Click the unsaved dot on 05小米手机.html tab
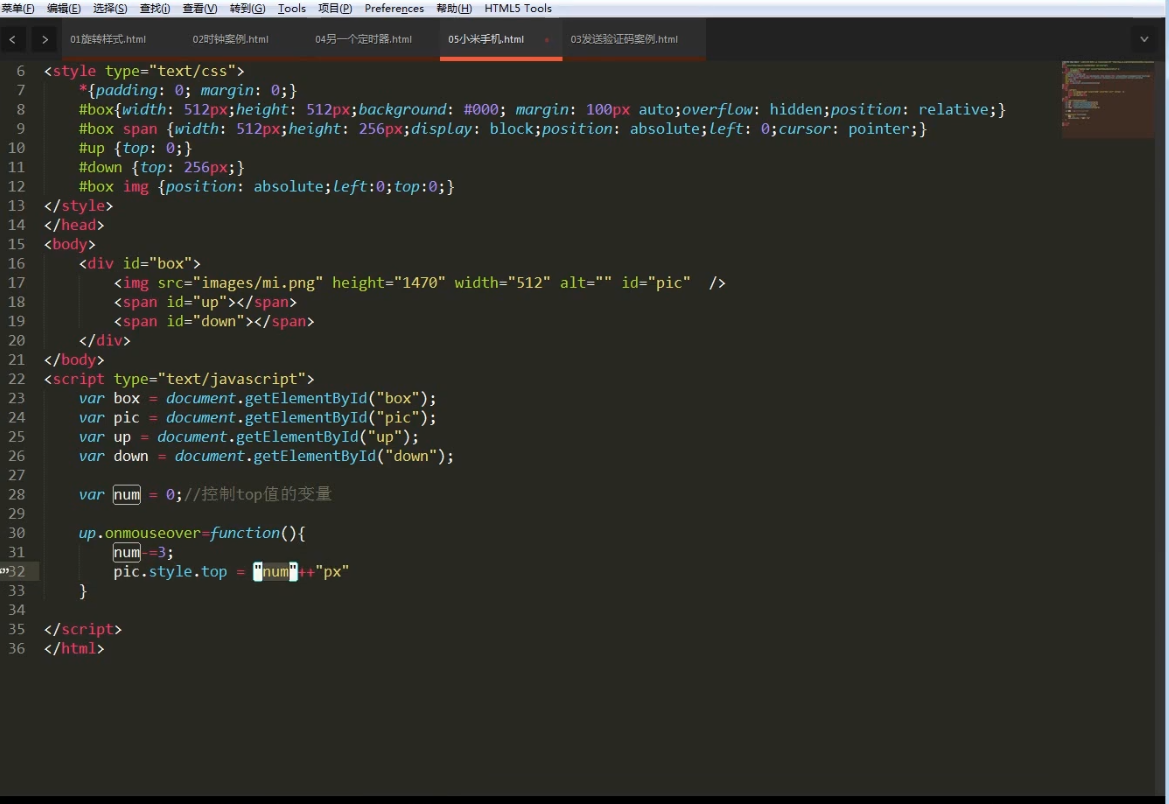The width and height of the screenshot is (1169, 804). click(x=546, y=40)
